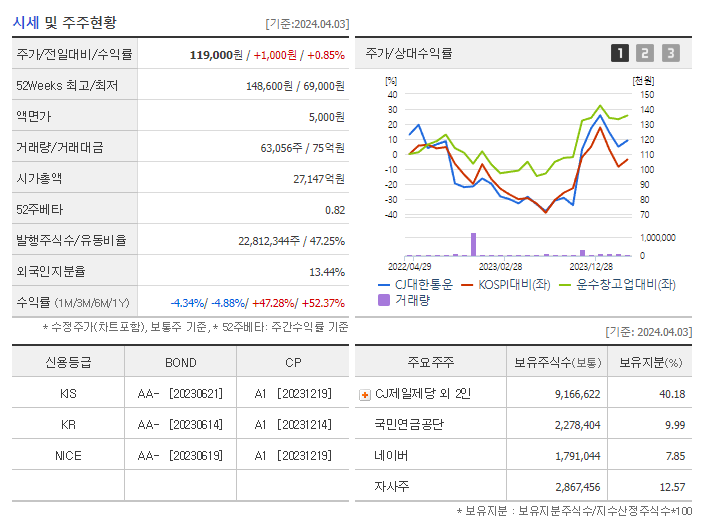This screenshot has height=525, width=702.
Task: Click the purple 거래량 legend square
Action: click(384, 300)
